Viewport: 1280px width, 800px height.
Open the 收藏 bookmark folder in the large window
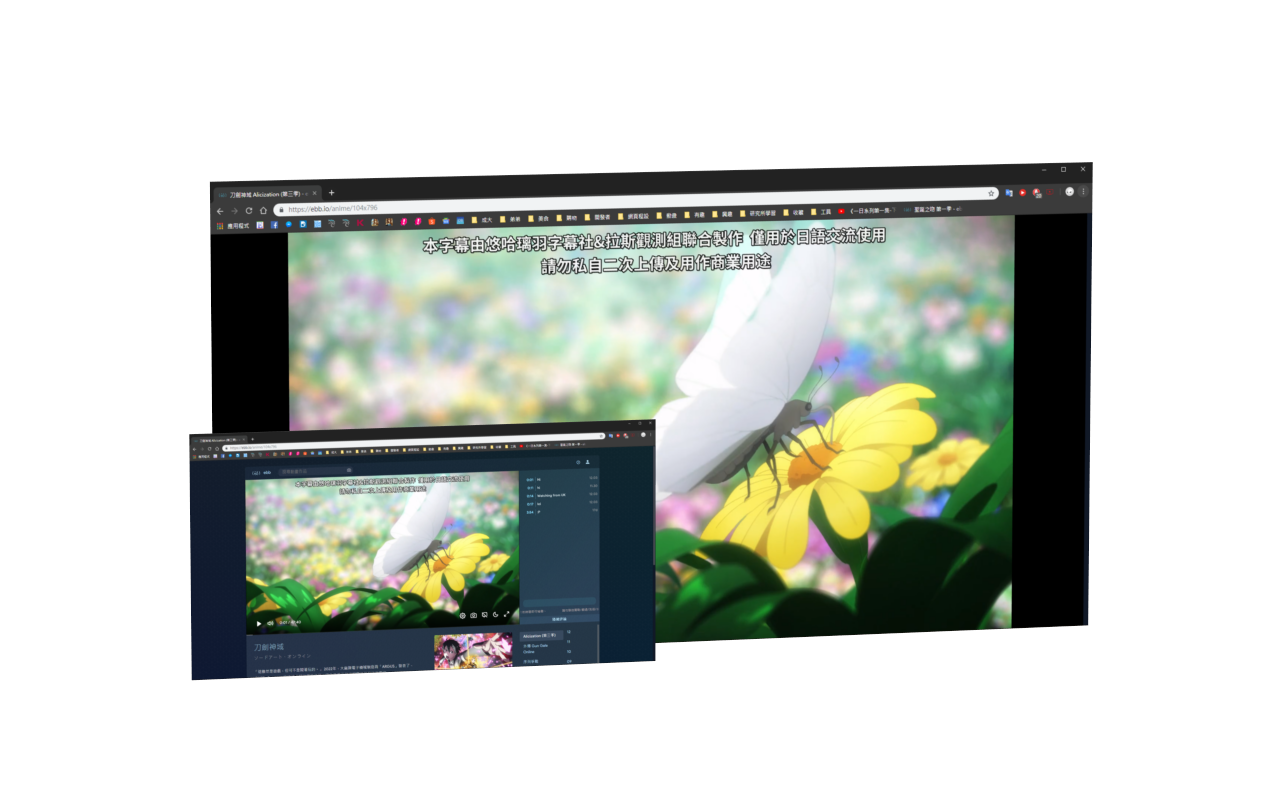tap(794, 212)
